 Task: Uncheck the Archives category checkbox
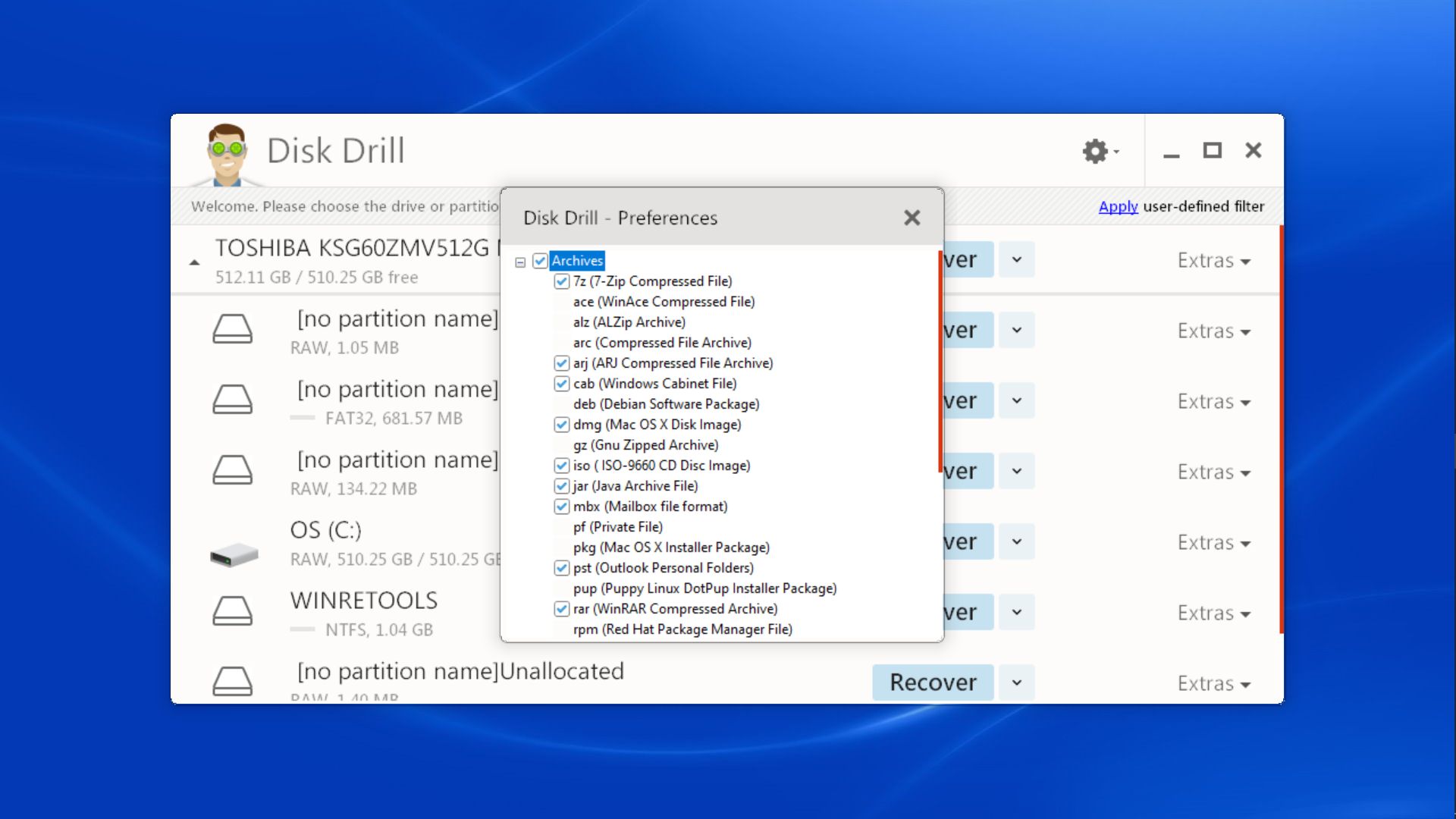coord(540,261)
